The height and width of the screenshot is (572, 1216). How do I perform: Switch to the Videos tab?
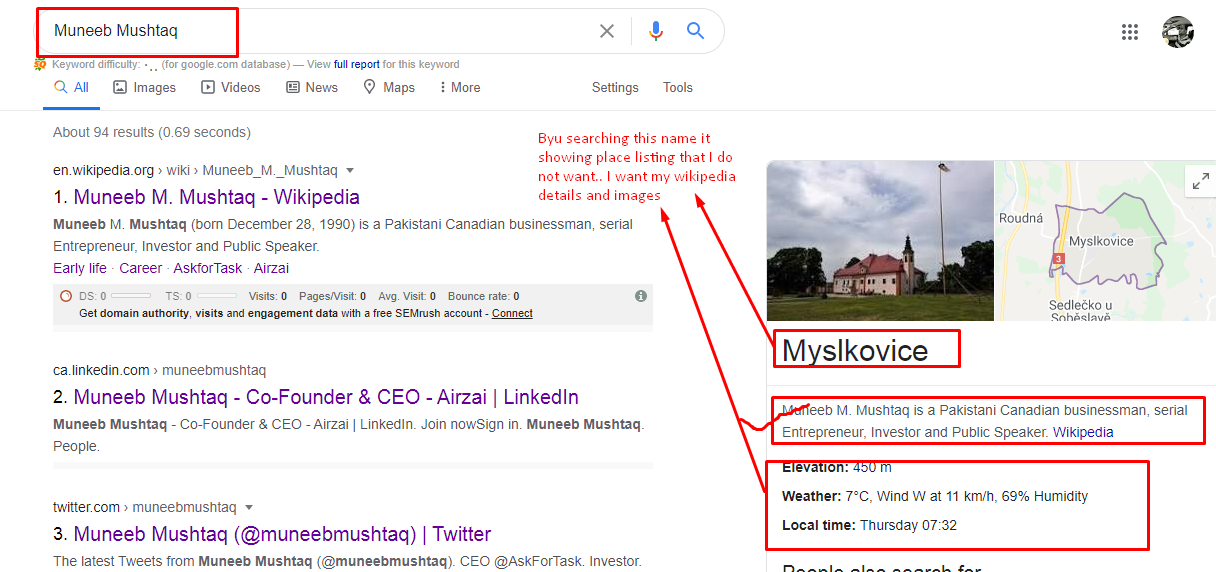pos(231,87)
